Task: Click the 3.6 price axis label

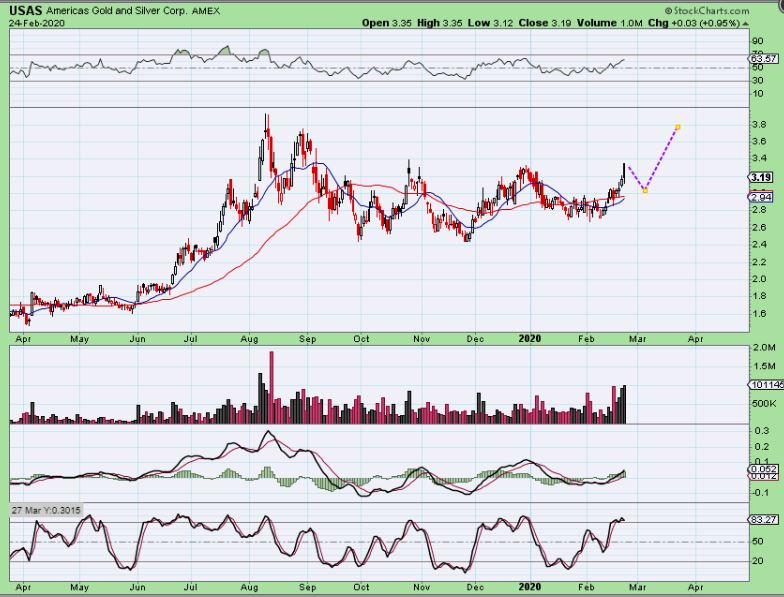Action: [760, 142]
